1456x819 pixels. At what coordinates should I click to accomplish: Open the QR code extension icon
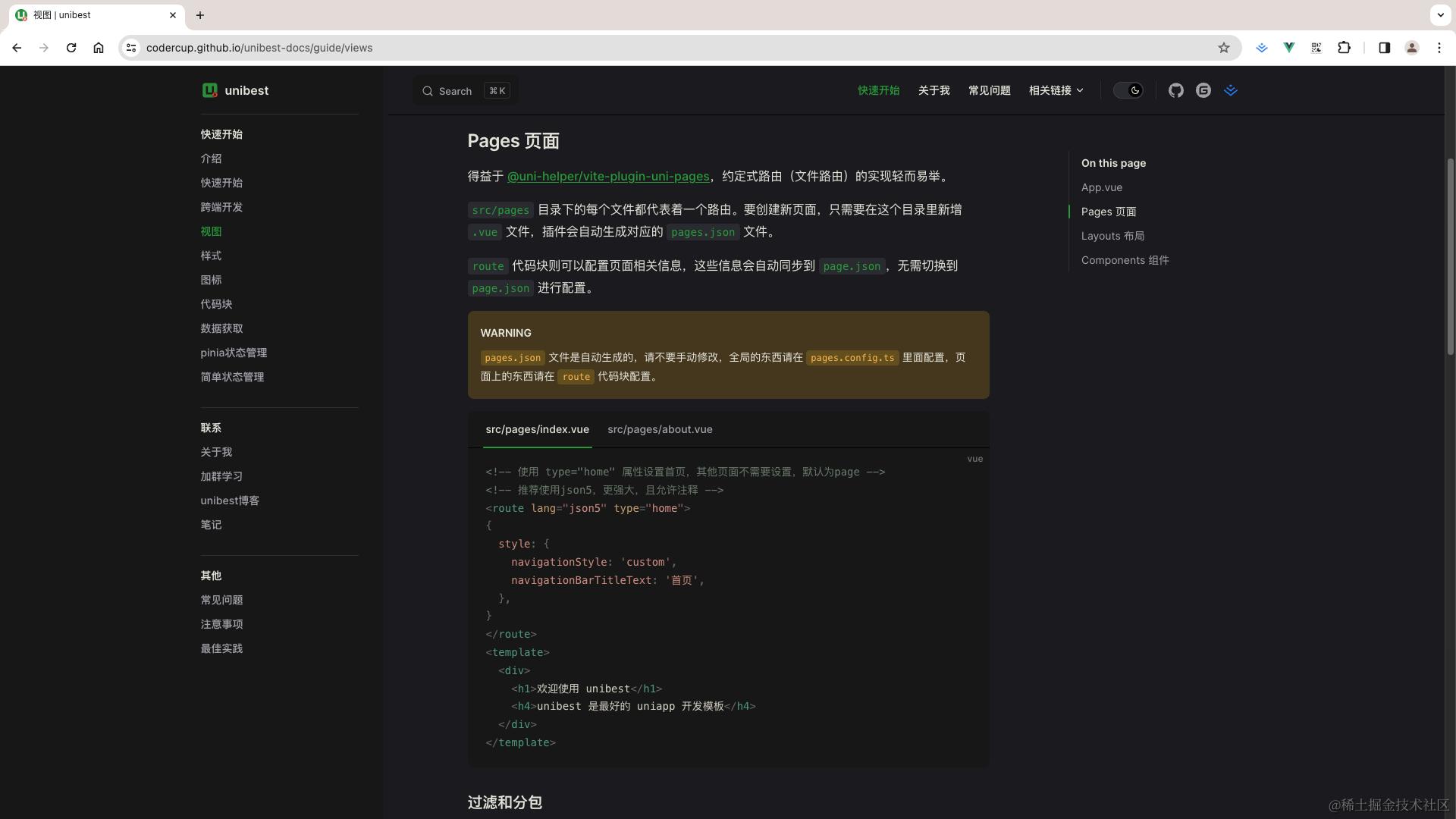(1316, 48)
